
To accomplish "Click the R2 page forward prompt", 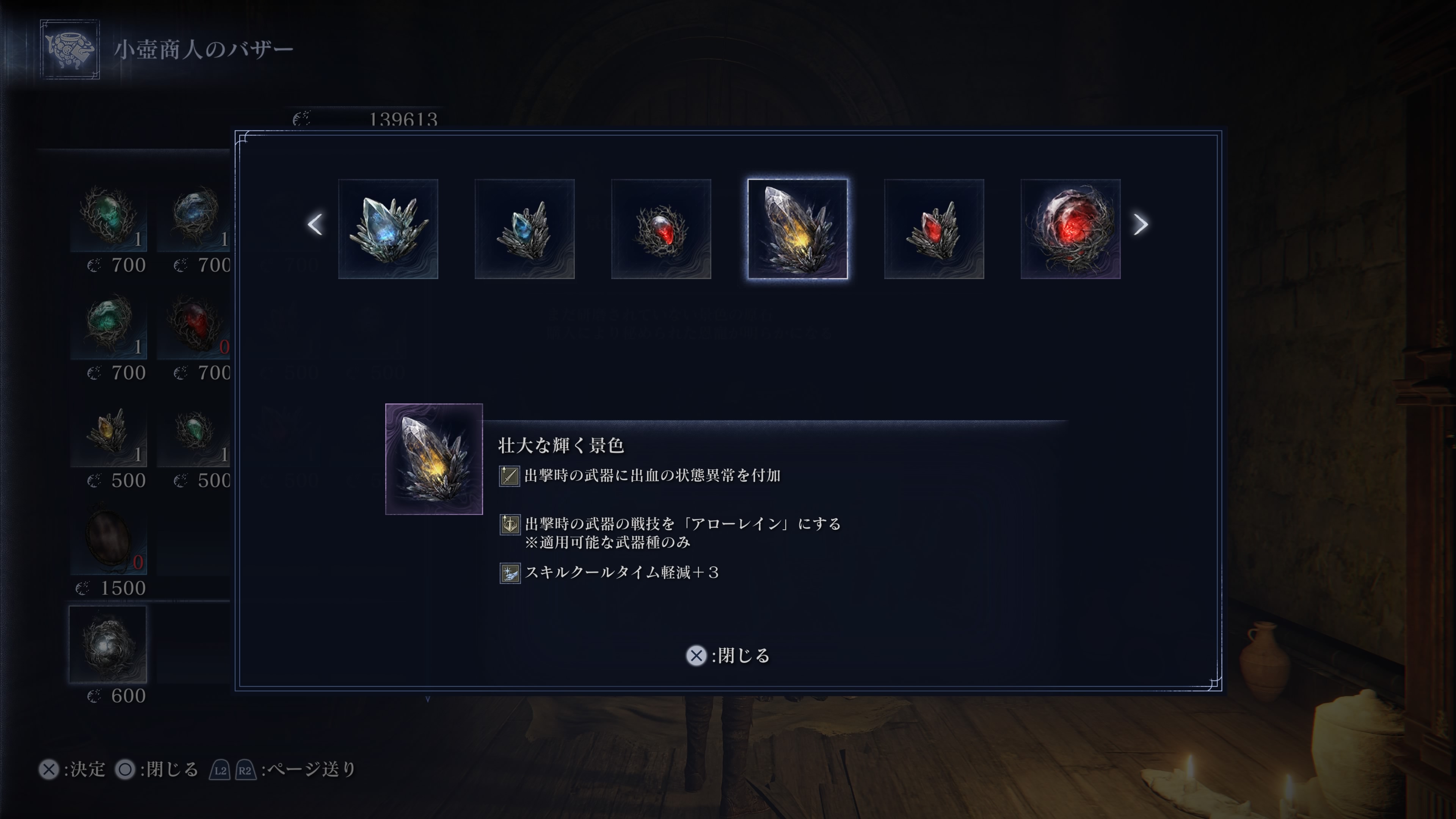I will 245,770.
